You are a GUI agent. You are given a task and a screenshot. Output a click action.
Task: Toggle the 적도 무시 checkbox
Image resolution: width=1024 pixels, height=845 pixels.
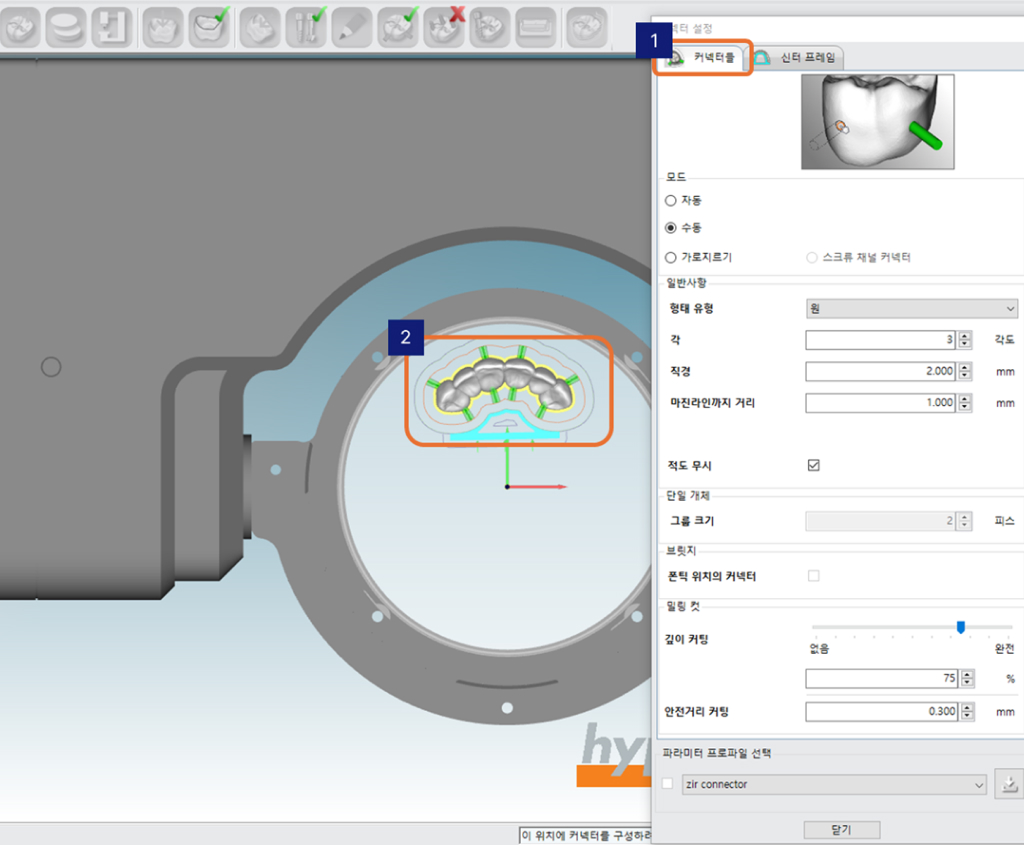[x=813, y=465]
